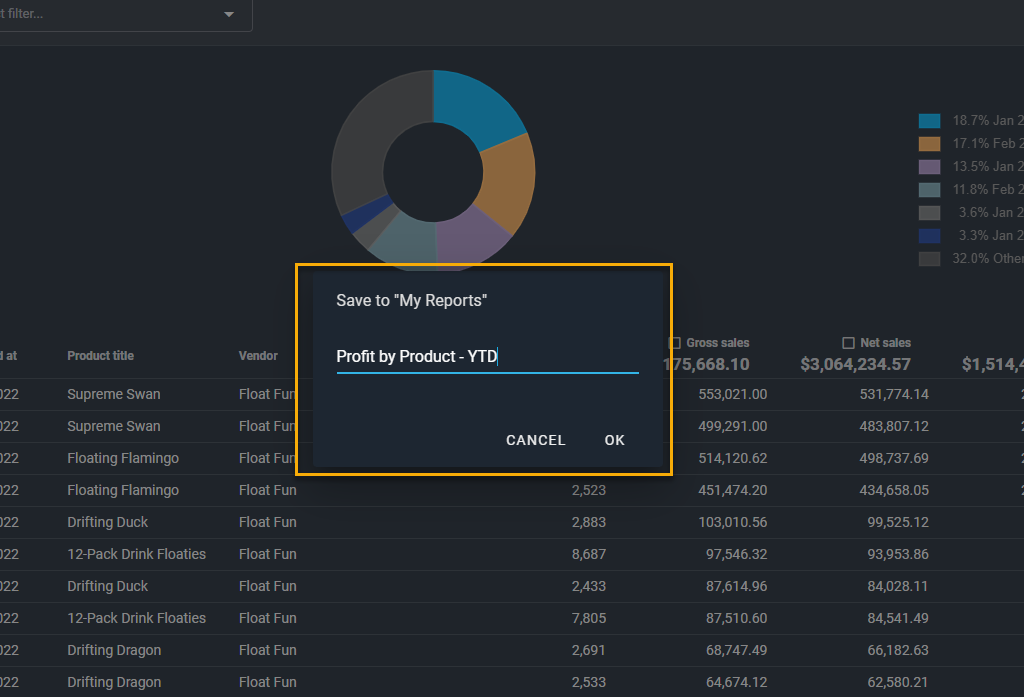This screenshot has height=697, width=1024.
Task: Click the gray 3.6% legend swatch
Action: (929, 213)
